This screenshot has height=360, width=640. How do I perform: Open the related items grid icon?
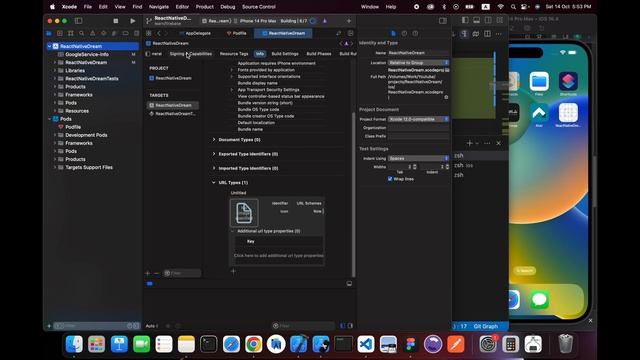point(149,33)
